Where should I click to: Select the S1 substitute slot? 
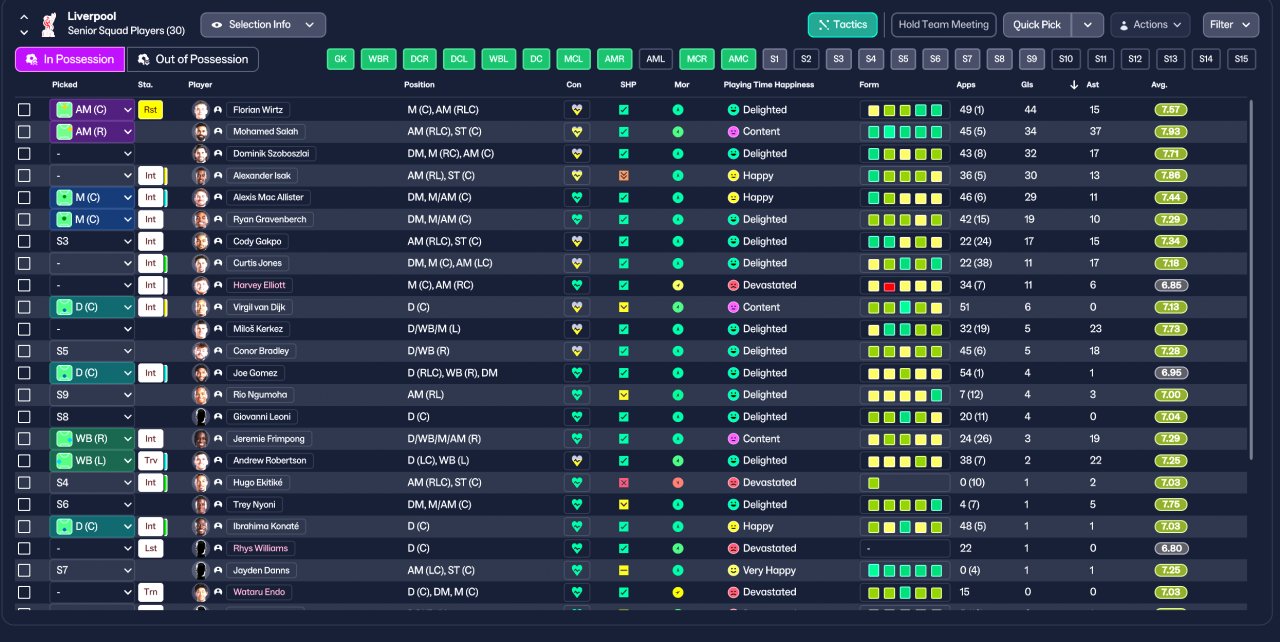775,60
